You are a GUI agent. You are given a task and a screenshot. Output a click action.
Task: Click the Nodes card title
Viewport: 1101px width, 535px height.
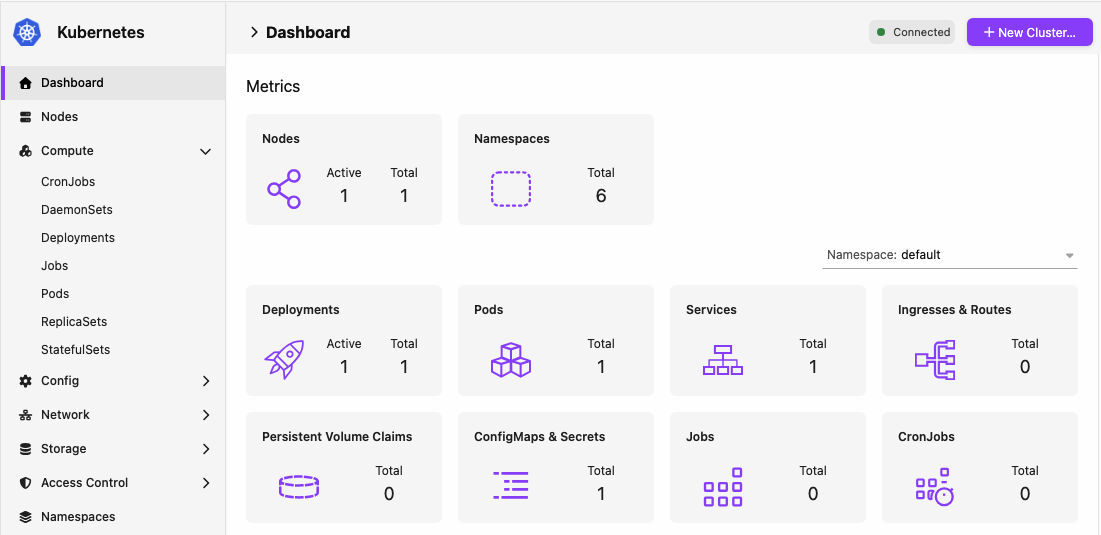(x=281, y=139)
